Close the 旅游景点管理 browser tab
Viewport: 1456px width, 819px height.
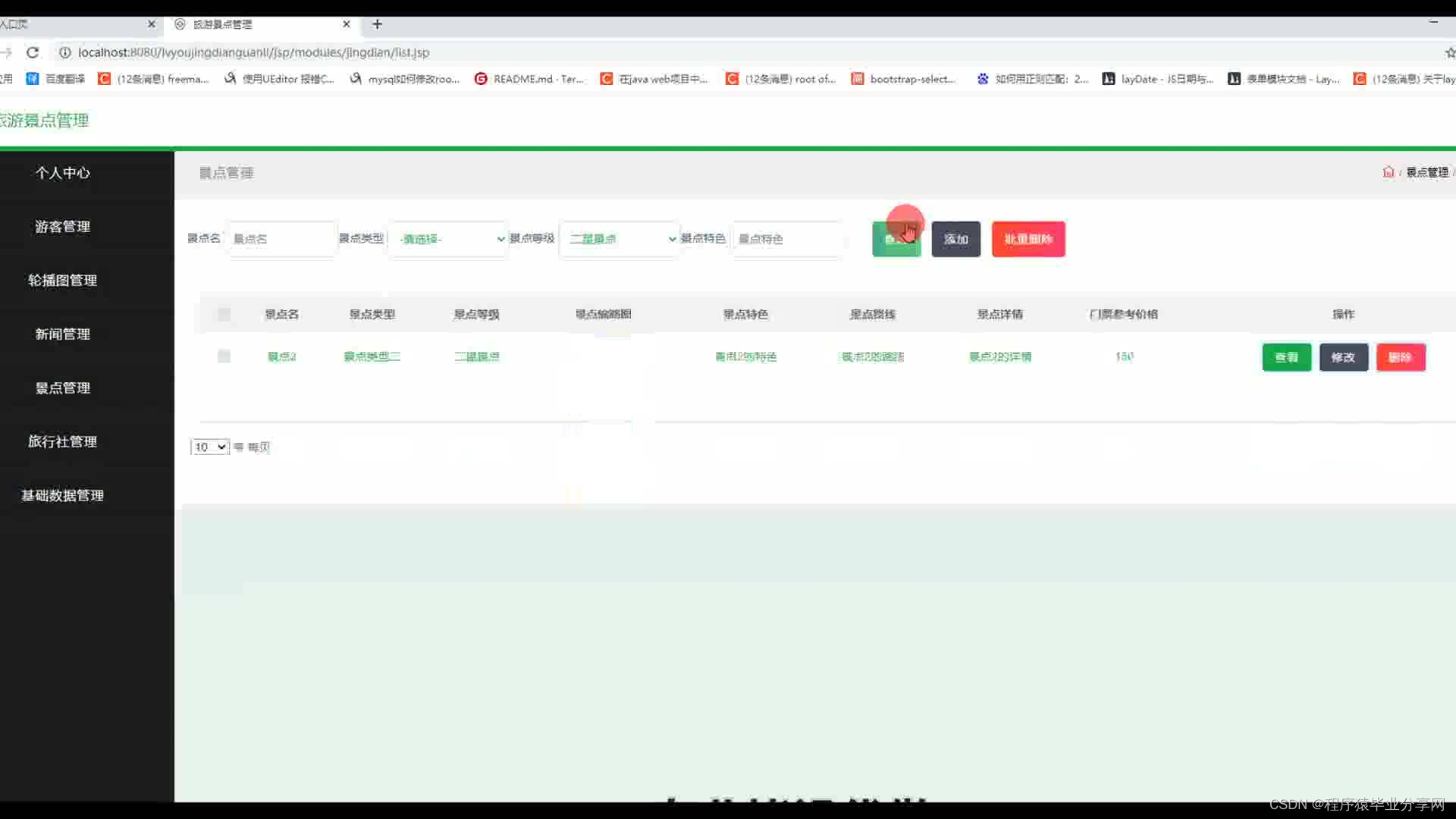pos(347,24)
